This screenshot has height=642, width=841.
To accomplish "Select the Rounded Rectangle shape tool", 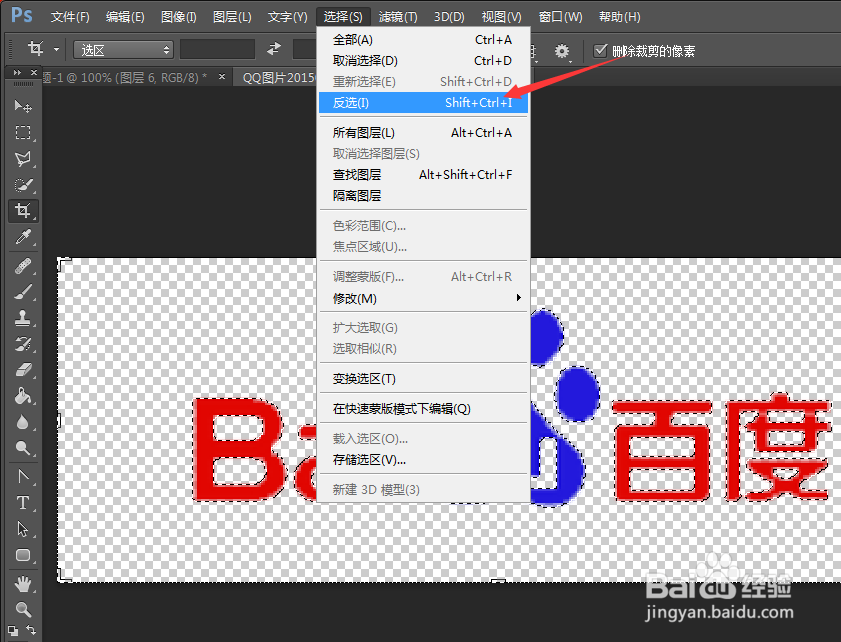I will (23, 555).
